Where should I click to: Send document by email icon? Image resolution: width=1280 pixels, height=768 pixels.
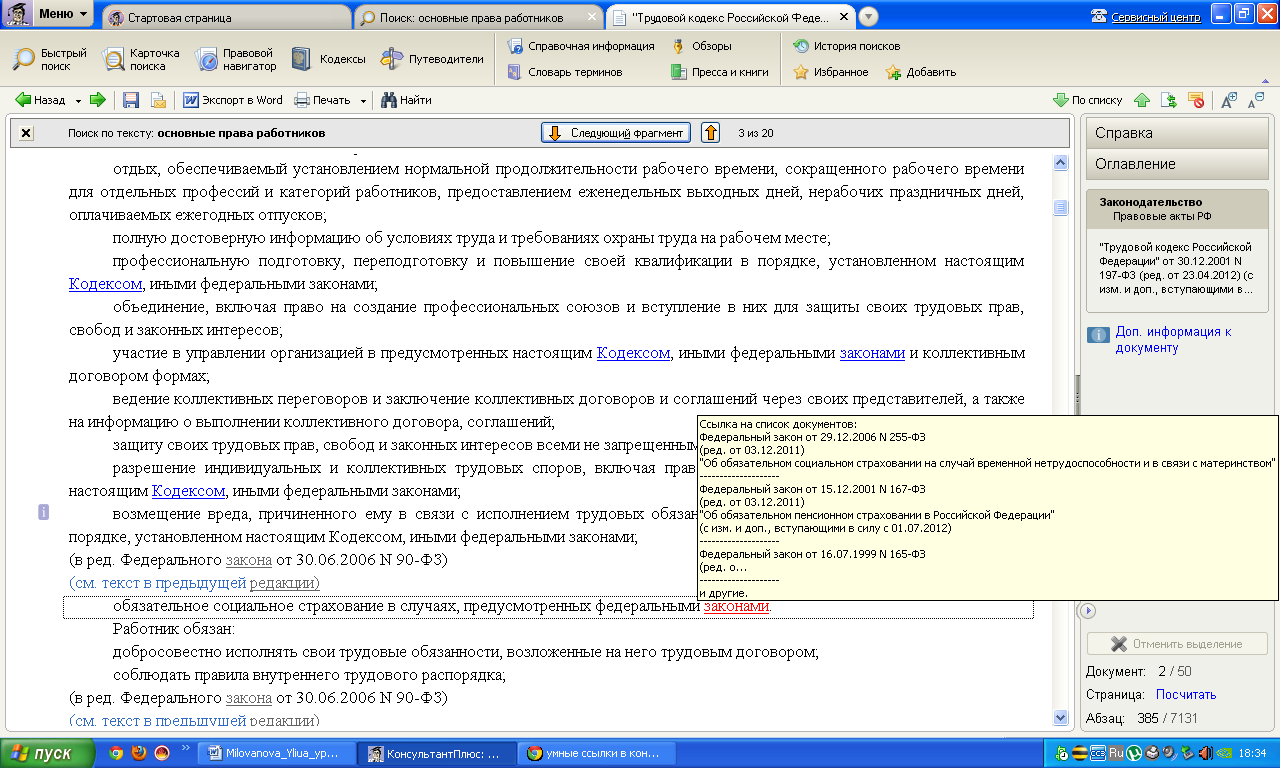tap(158, 100)
